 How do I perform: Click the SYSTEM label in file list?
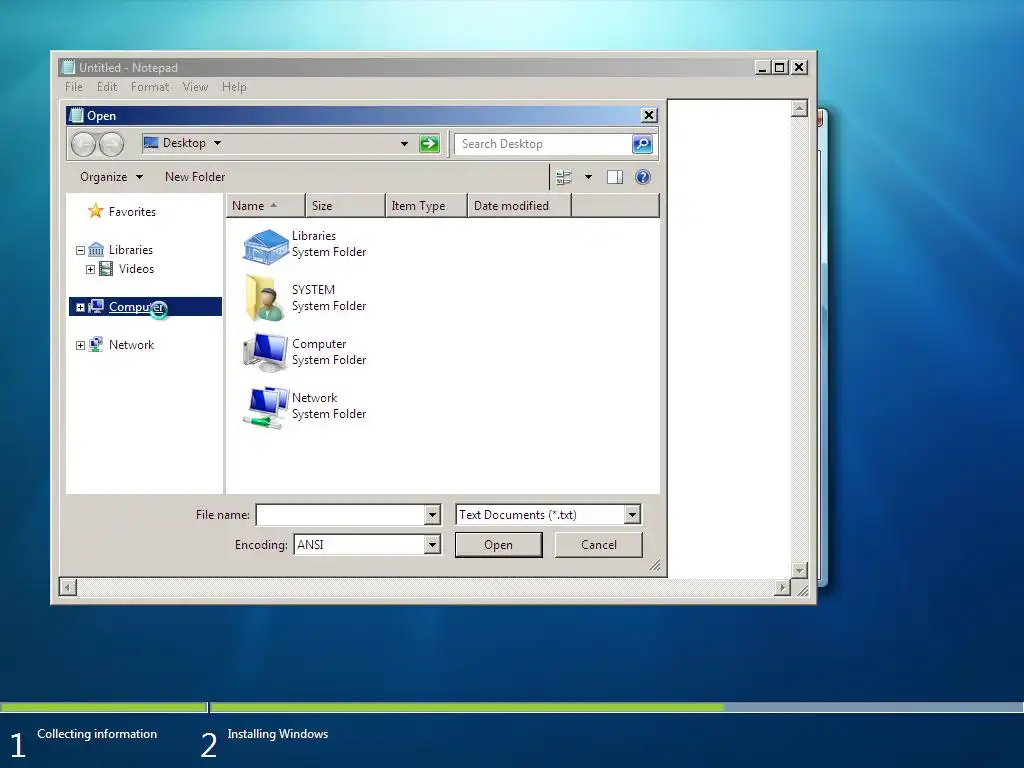pyautogui.click(x=313, y=289)
